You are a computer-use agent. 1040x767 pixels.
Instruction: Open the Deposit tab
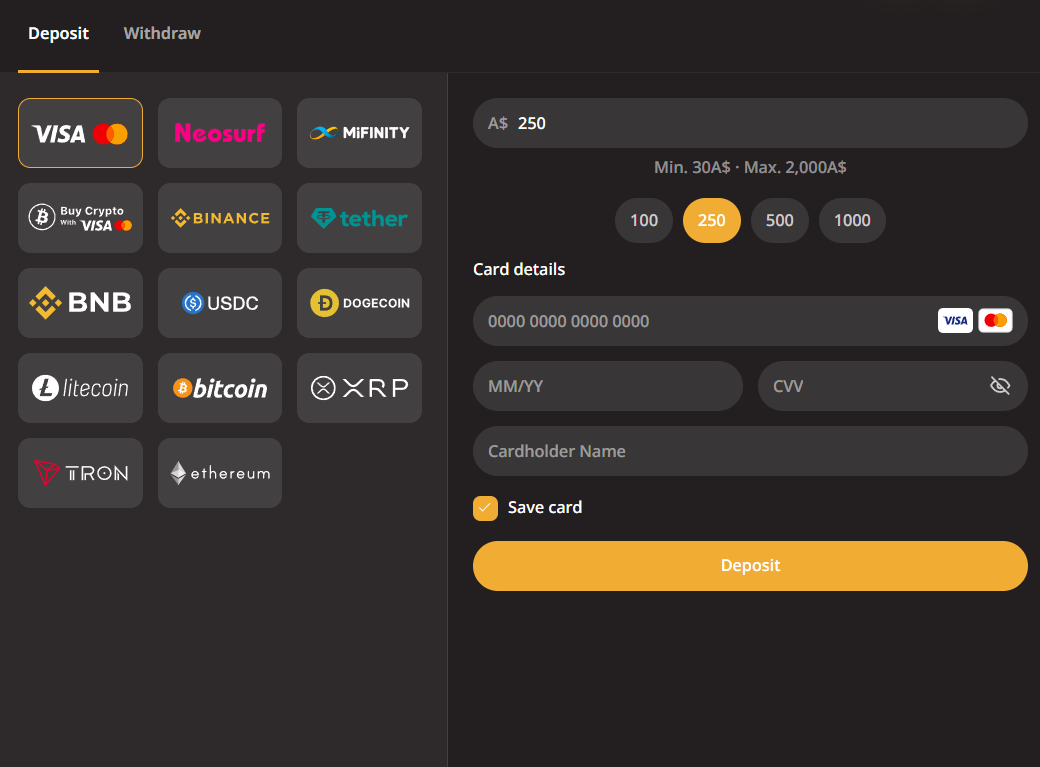(58, 33)
